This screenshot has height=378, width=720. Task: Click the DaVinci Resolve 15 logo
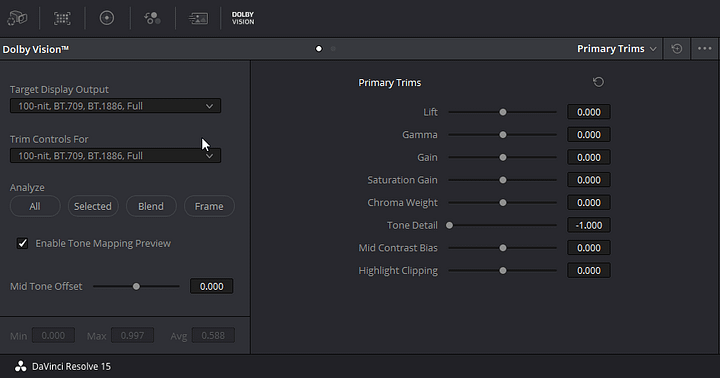coord(21,366)
